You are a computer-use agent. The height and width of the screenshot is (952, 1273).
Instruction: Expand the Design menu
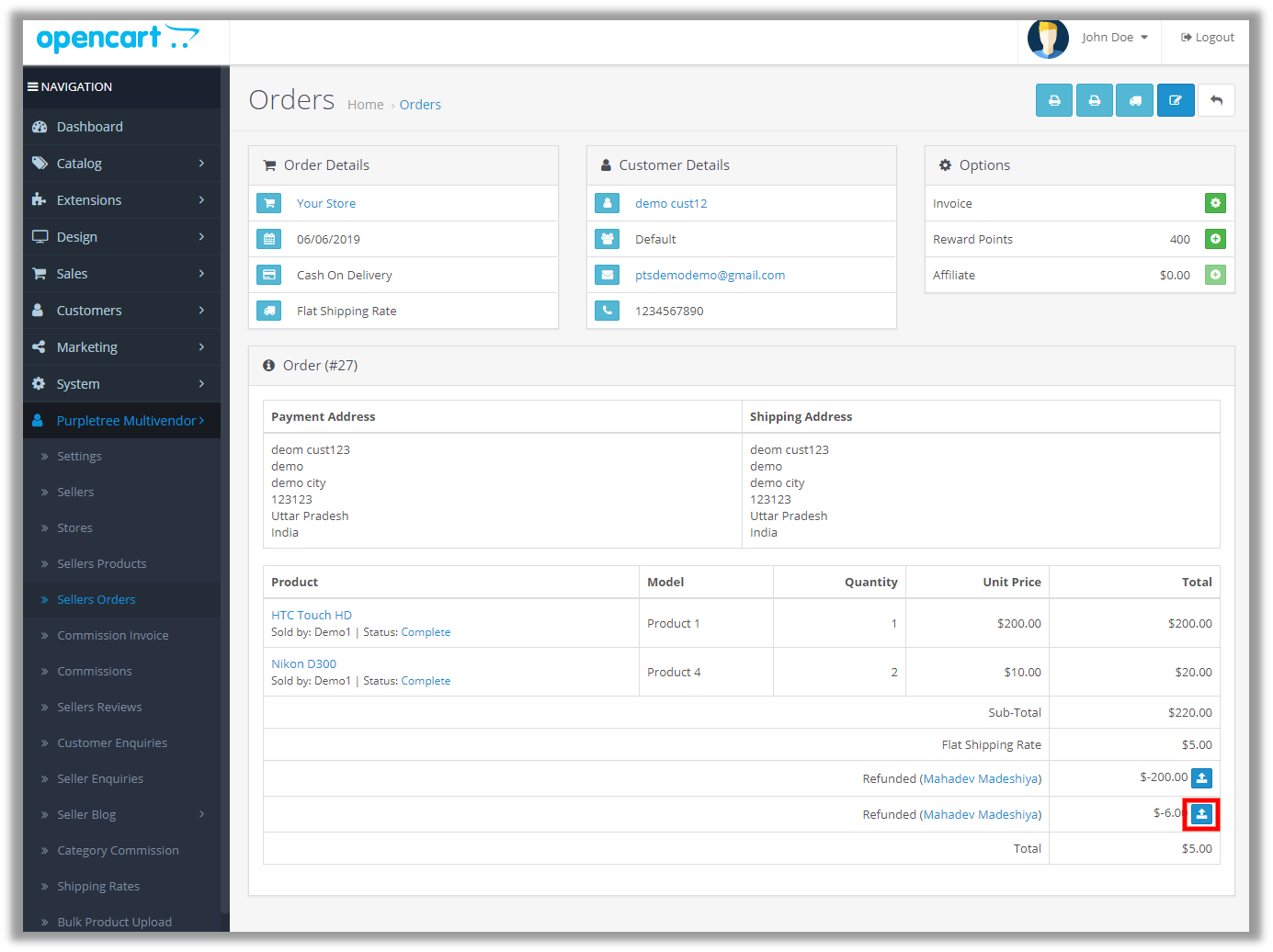pyautogui.click(x=121, y=237)
